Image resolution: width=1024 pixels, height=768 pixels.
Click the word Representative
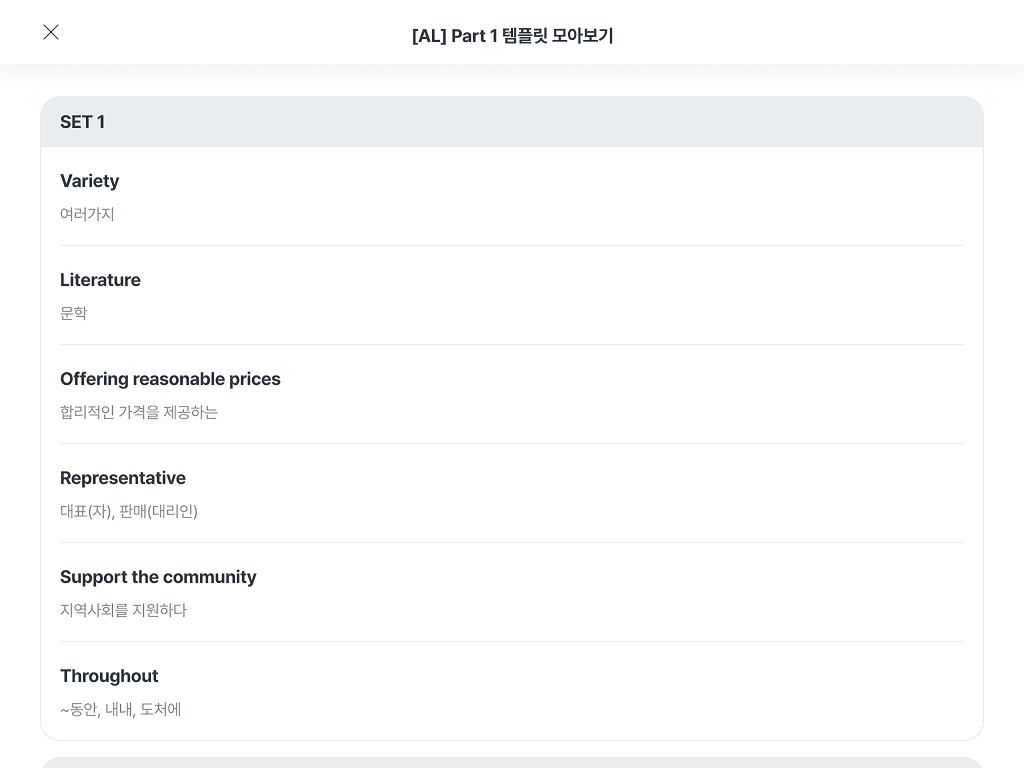[x=123, y=478]
